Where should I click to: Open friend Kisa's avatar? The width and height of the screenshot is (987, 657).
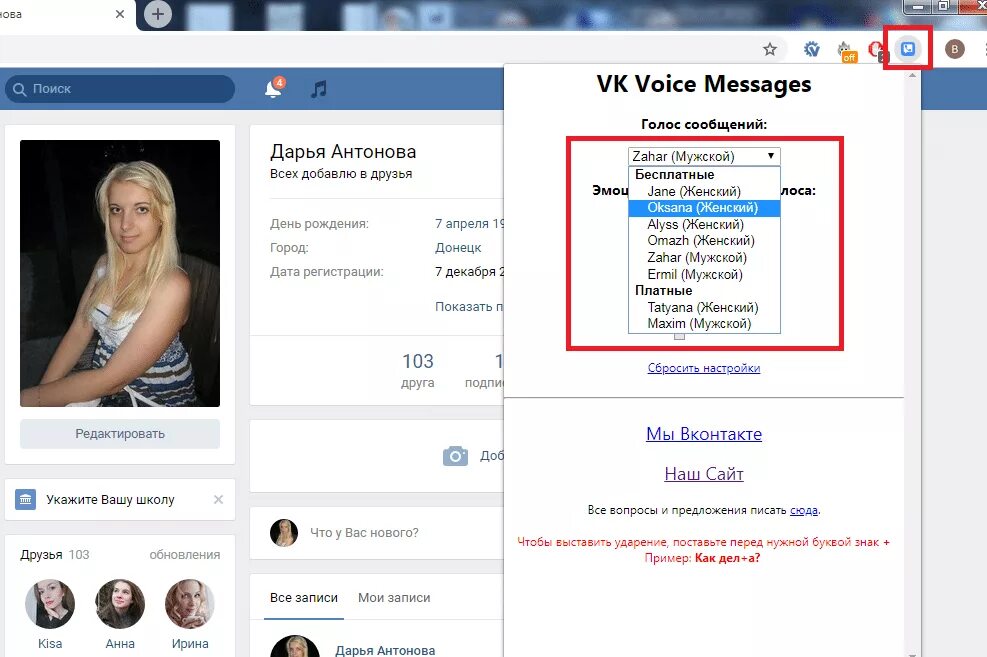50,604
